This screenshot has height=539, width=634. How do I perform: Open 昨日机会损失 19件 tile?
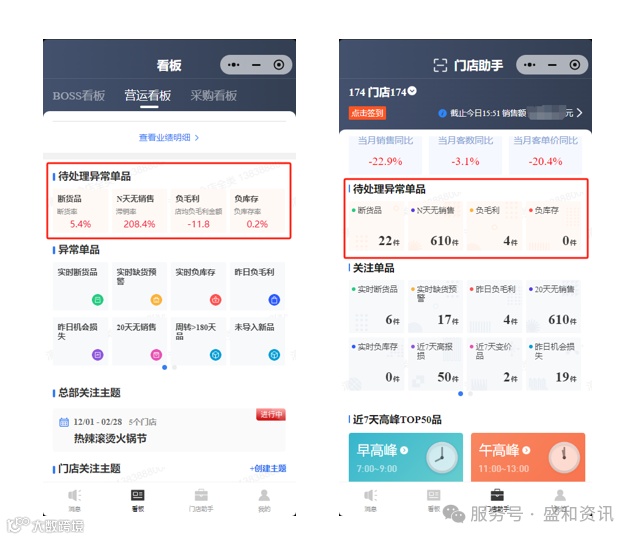point(554,364)
